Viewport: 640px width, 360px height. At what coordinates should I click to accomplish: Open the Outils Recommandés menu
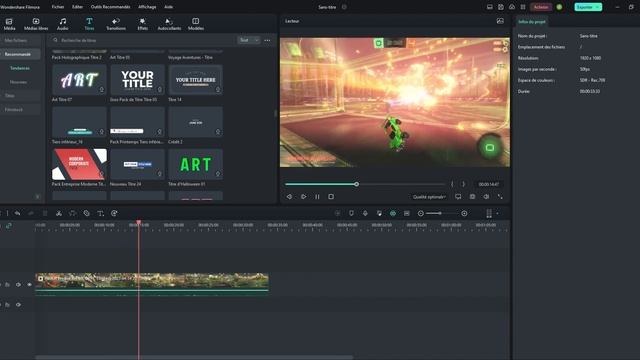click(x=110, y=7)
